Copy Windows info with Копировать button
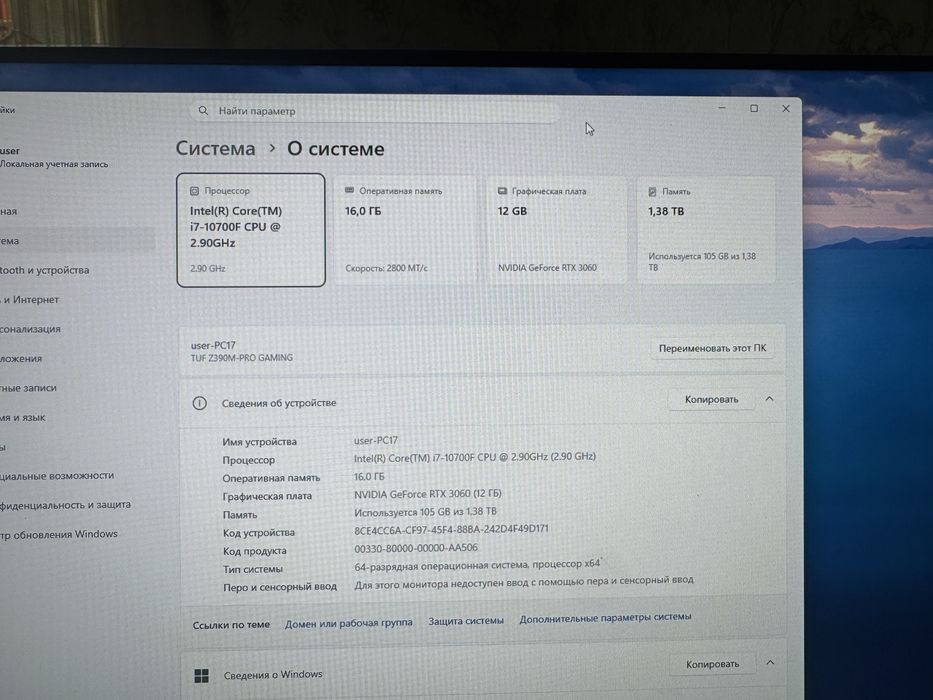Viewport: 933px width, 700px height. tap(712, 664)
